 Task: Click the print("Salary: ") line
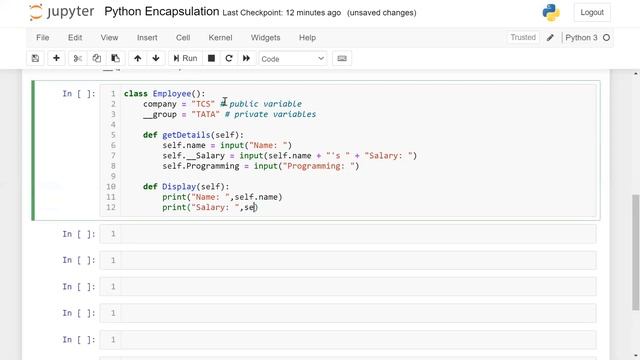210,207
